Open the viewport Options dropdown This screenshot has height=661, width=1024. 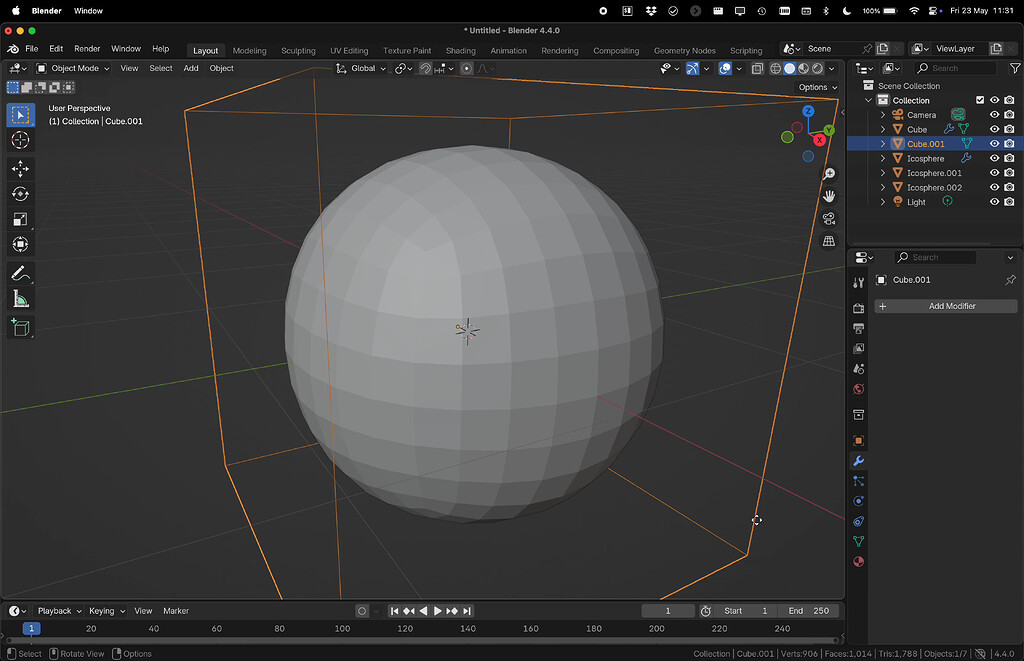817,87
